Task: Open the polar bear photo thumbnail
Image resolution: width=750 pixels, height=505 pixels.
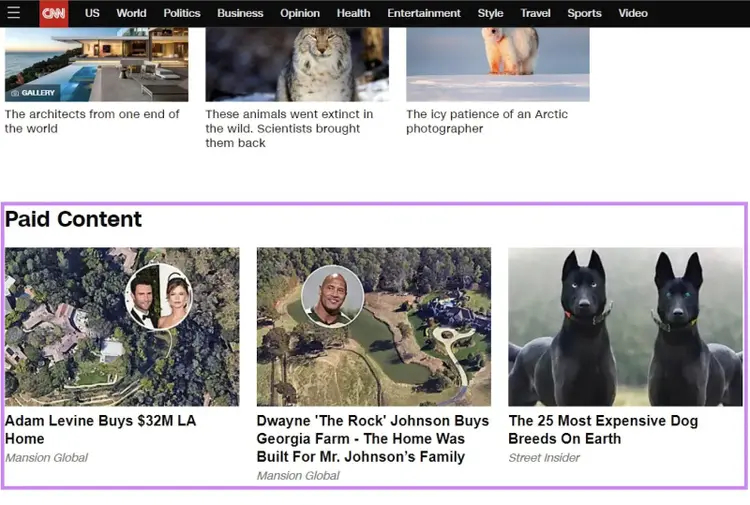Action: (497, 64)
